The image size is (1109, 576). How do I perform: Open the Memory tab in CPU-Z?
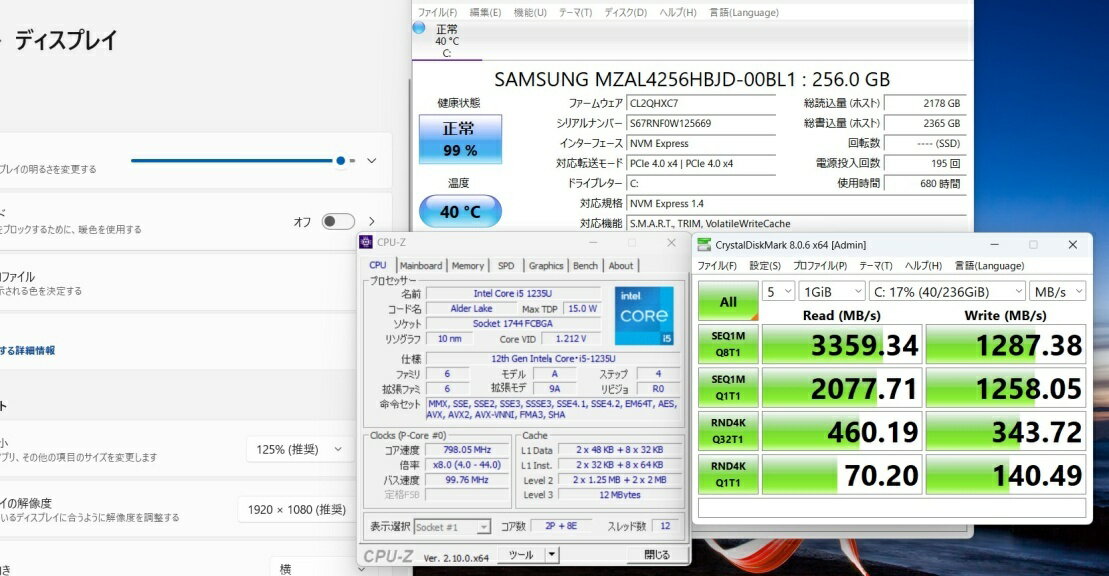point(467,265)
